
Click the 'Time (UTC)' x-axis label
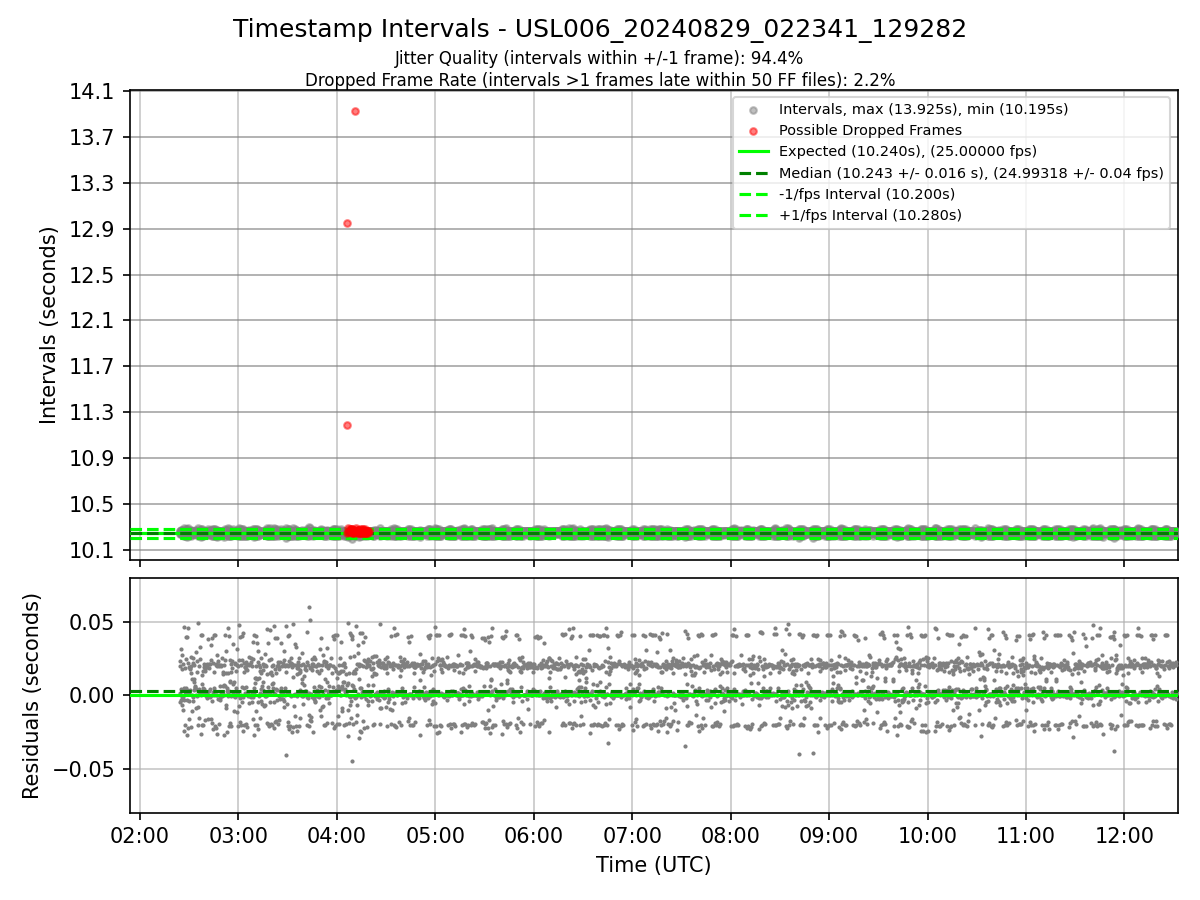pyautogui.click(x=654, y=865)
